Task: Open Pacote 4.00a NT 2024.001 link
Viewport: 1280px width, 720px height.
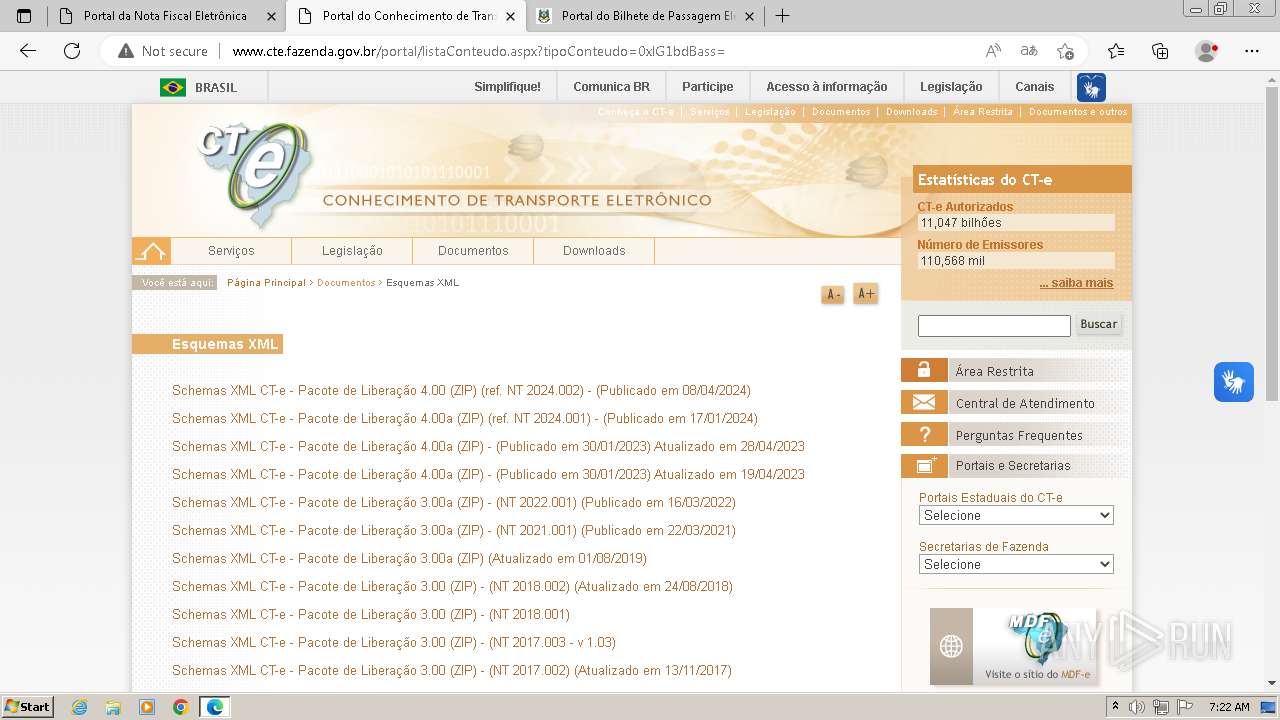Action: [x=465, y=419]
